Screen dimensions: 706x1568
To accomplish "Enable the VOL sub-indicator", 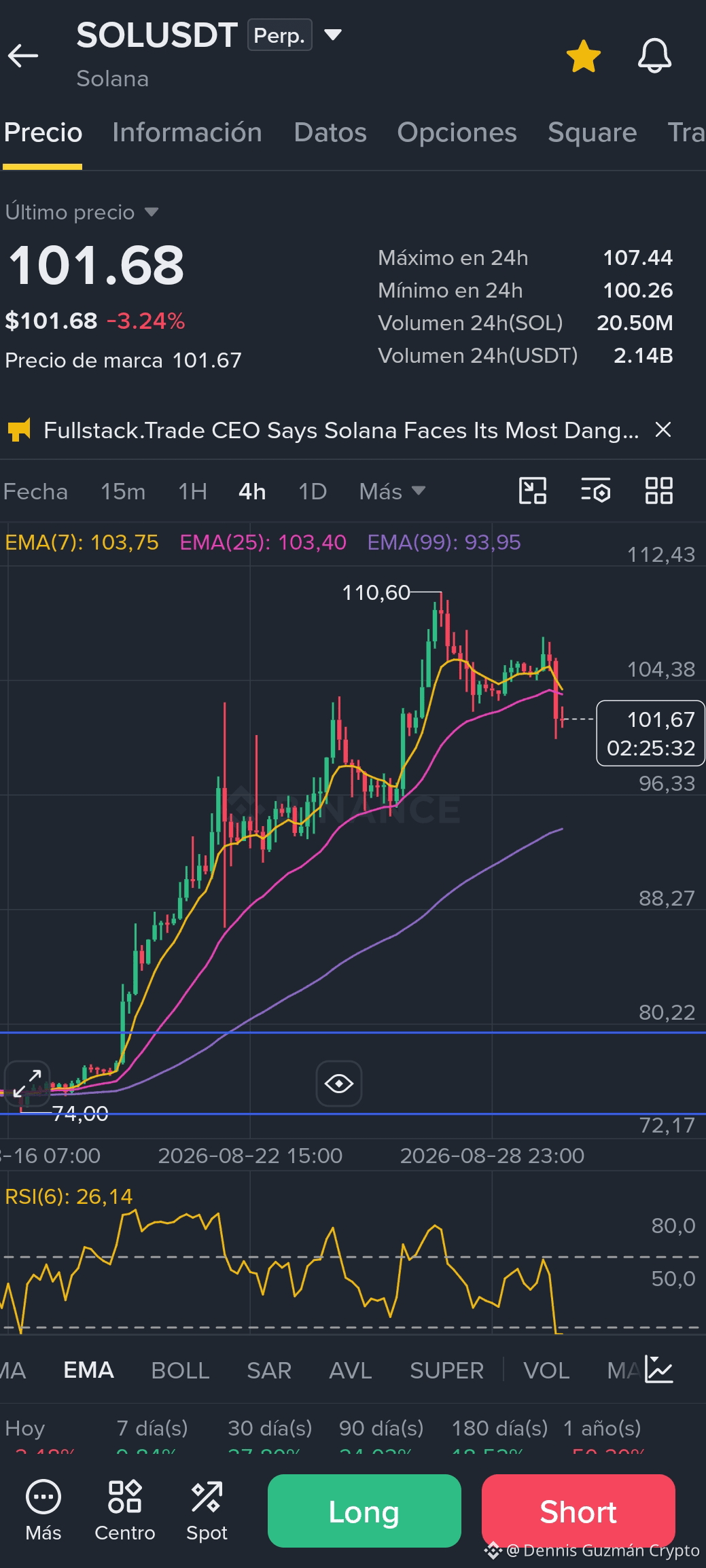I will click(x=546, y=1370).
